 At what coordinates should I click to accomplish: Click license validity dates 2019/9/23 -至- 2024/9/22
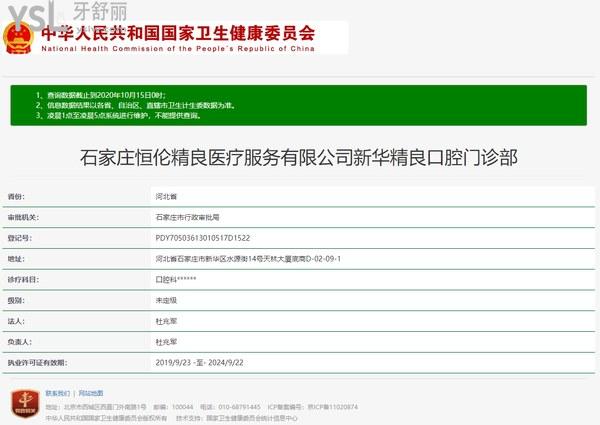pos(199,363)
